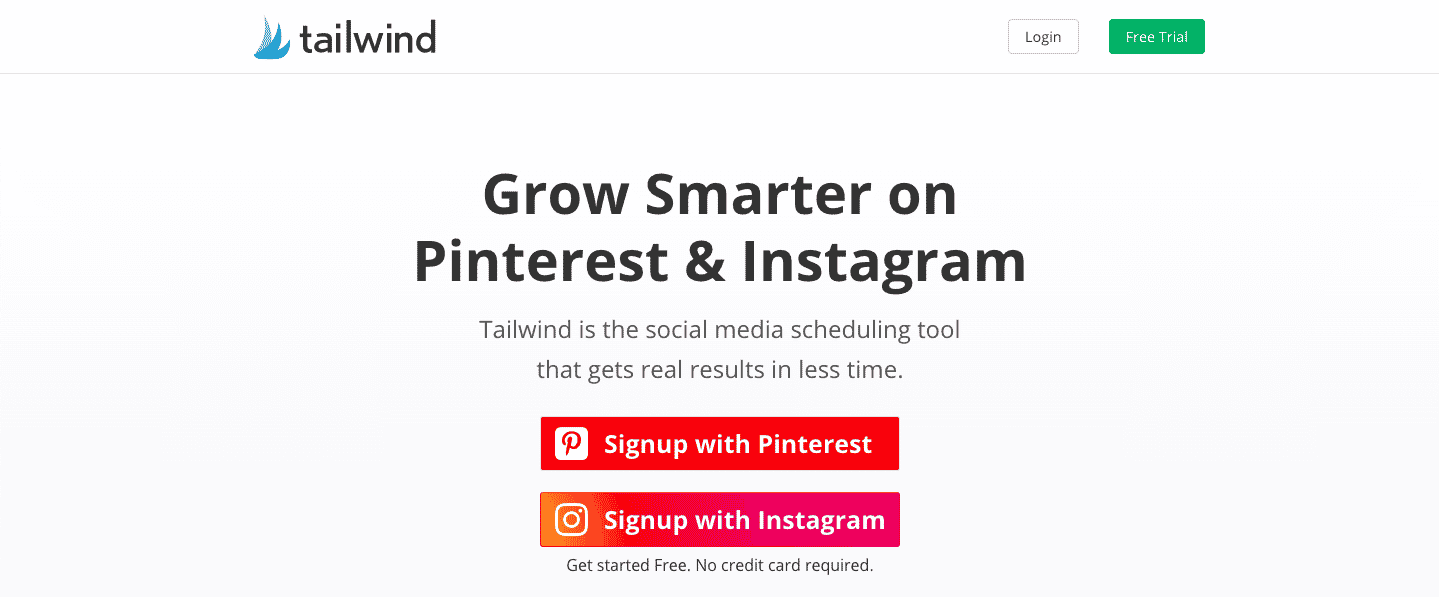Start the green Free Trial

1157,37
